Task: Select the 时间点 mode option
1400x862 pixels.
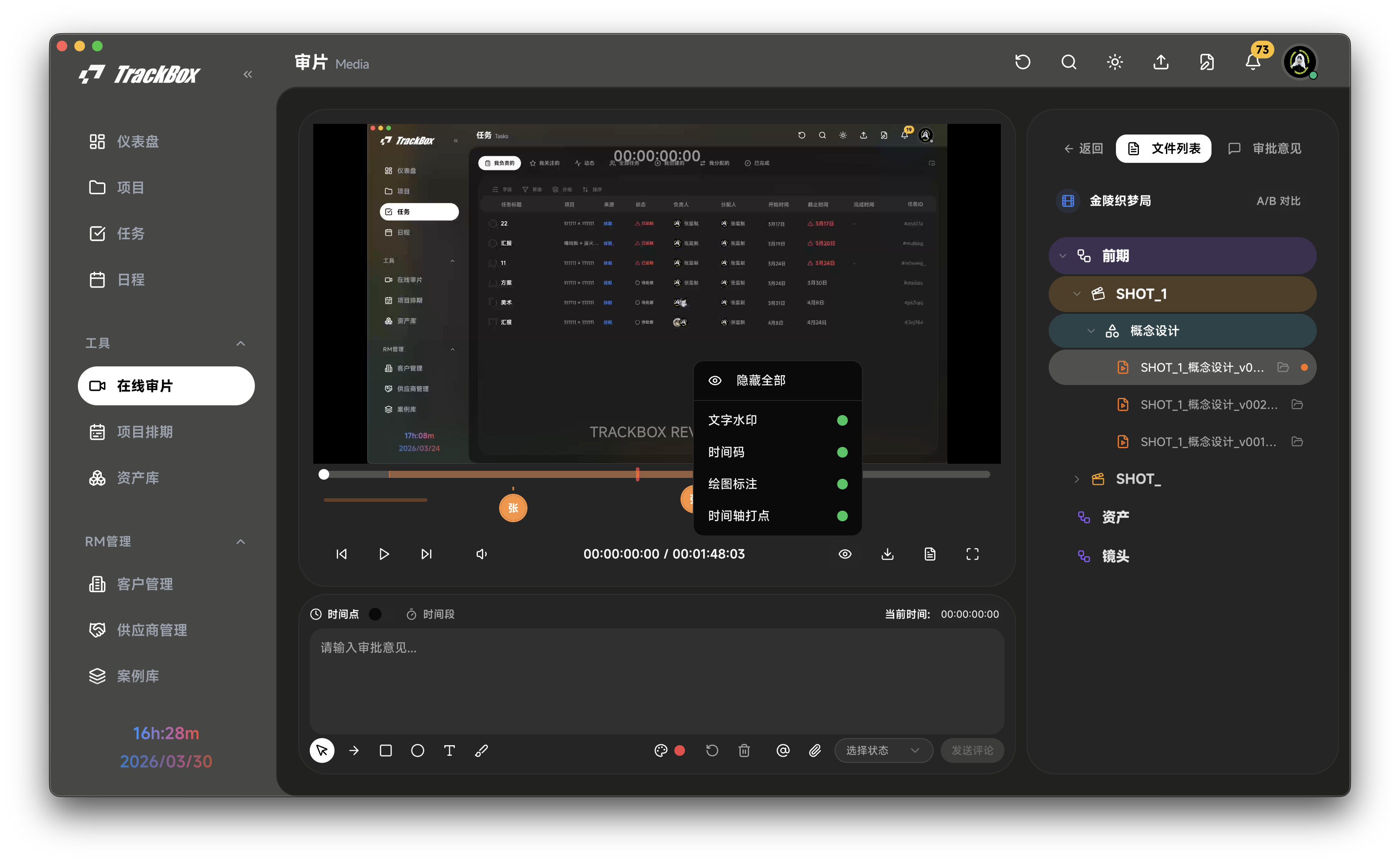Action: tap(335, 614)
